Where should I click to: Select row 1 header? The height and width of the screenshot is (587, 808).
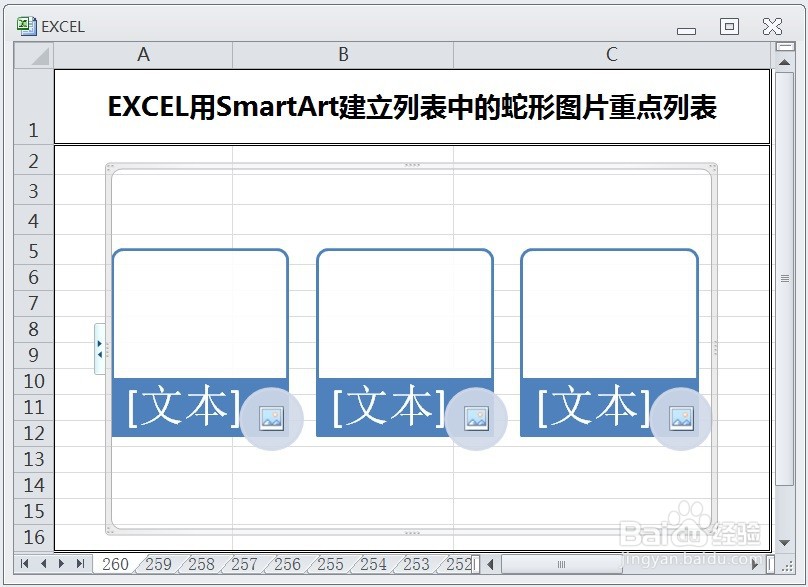pos(33,107)
